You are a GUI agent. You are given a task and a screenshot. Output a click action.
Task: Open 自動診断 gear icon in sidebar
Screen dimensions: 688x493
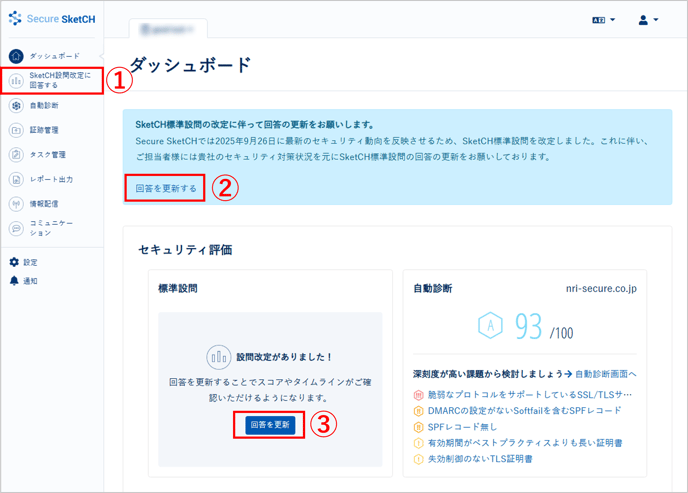pyautogui.click(x=16, y=106)
